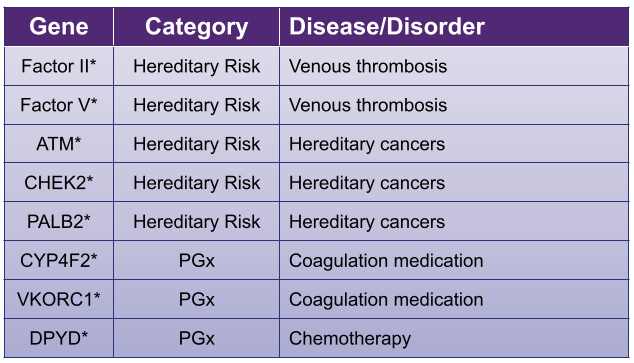The width and height of the screenshot is (634, 363).
Task: Click Hereditary cancers in the PALB2 row
Action: click(x=367, y=222)
